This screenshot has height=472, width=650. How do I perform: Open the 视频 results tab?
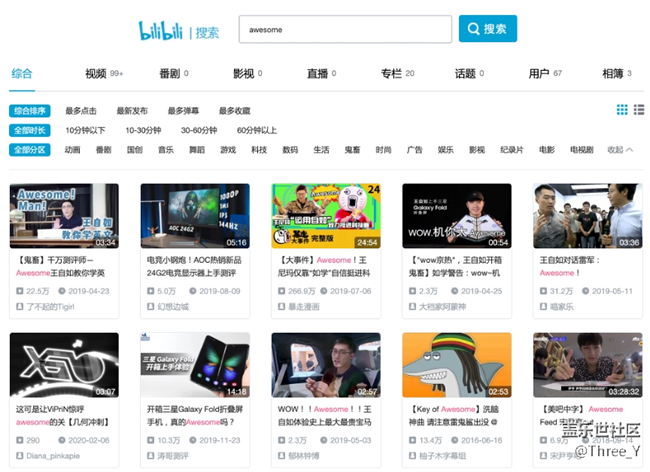tap(96, 74)
